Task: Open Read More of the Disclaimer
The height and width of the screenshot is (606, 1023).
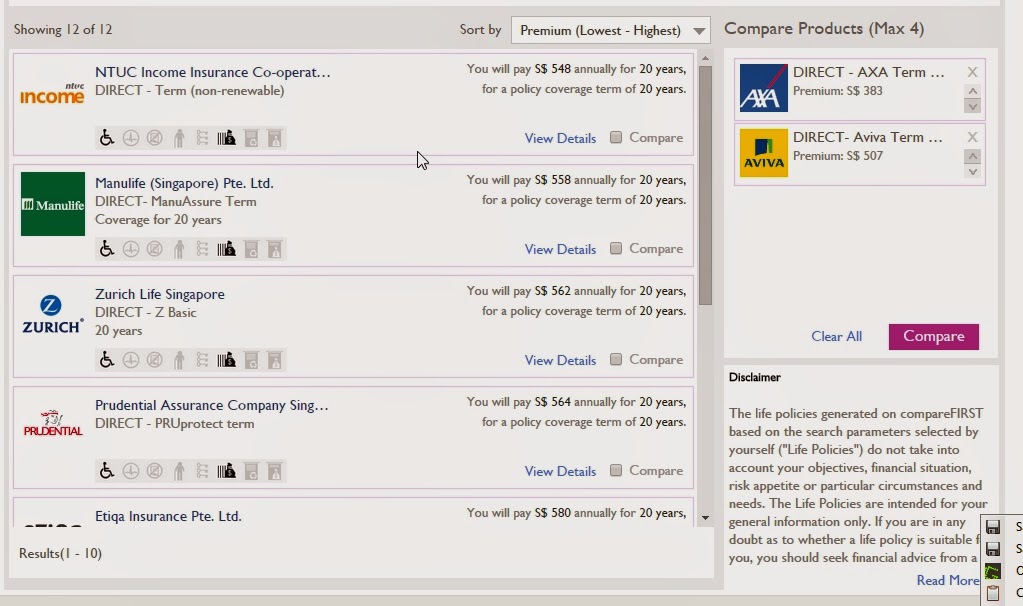Action: [x=947, y=580]
